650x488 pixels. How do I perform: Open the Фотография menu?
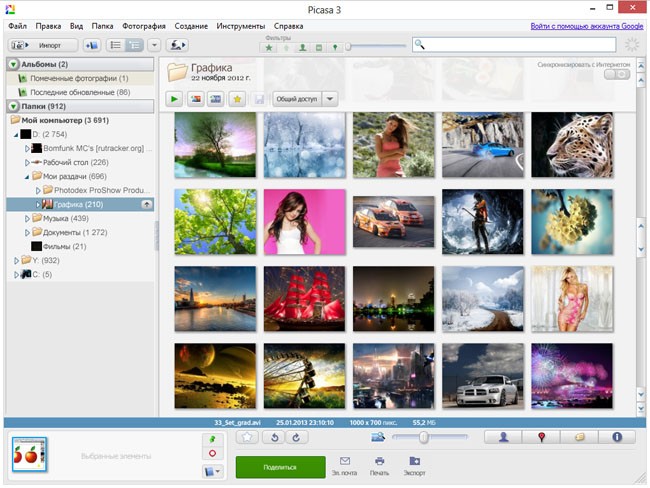coord(144,26)
